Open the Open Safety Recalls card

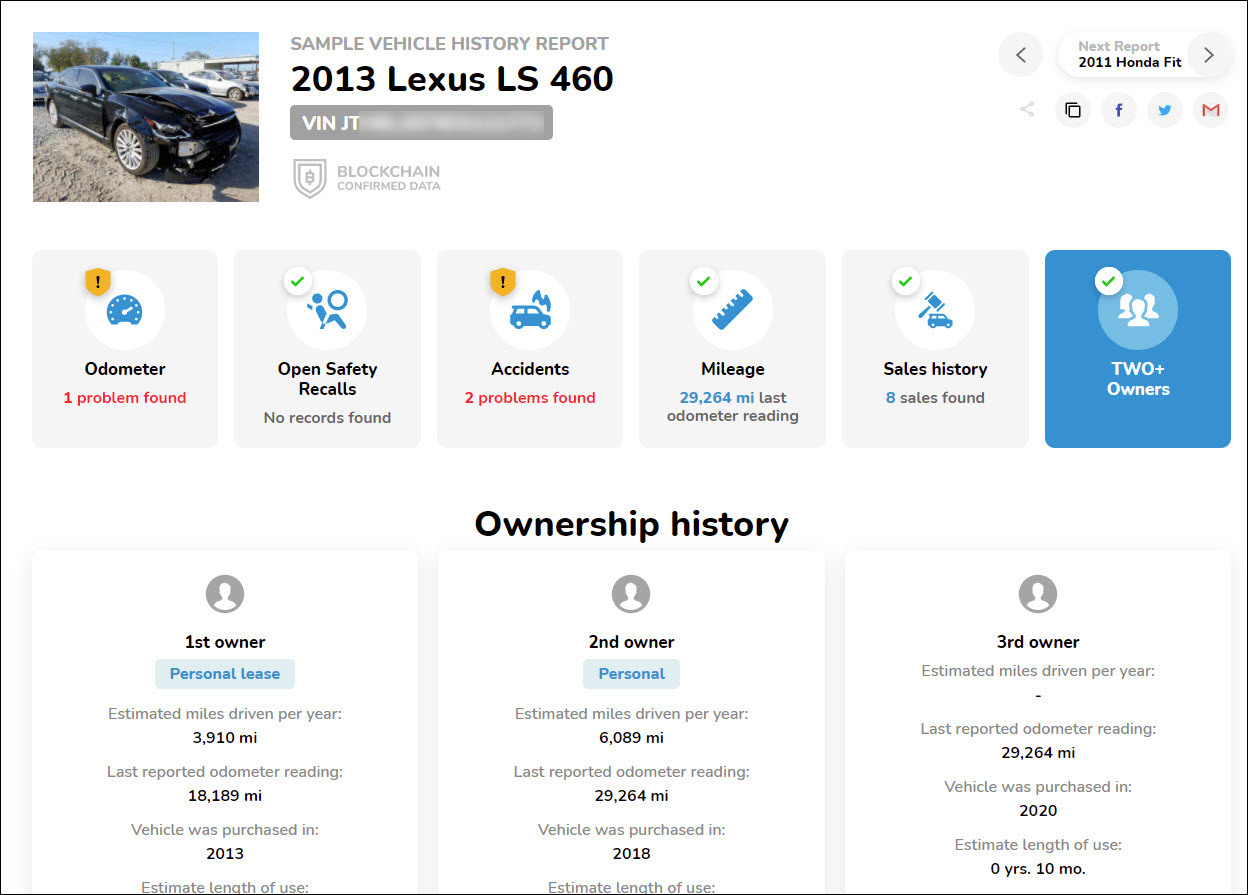pos(327,348)
